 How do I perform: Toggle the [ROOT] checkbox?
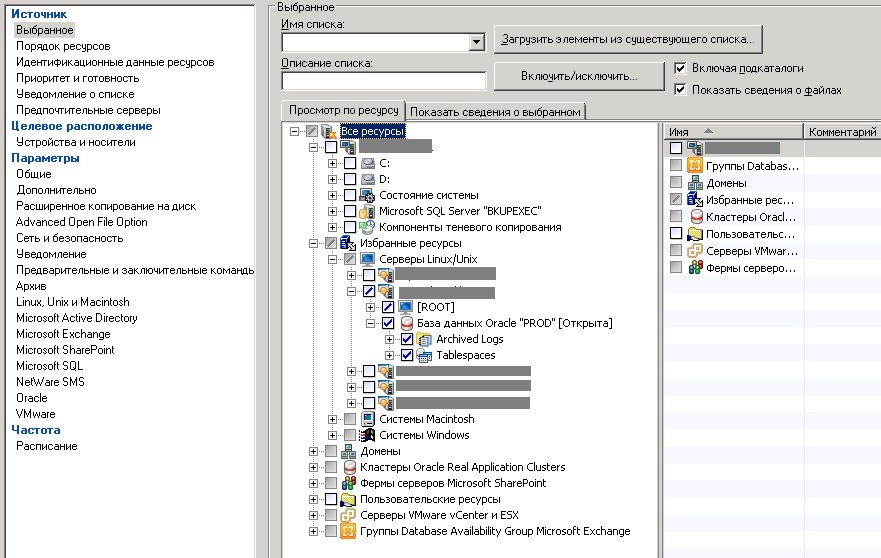[x=388, y=307]
